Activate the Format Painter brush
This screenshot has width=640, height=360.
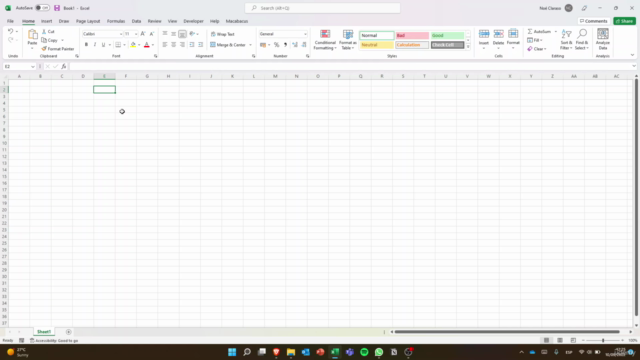coord(57,49)
